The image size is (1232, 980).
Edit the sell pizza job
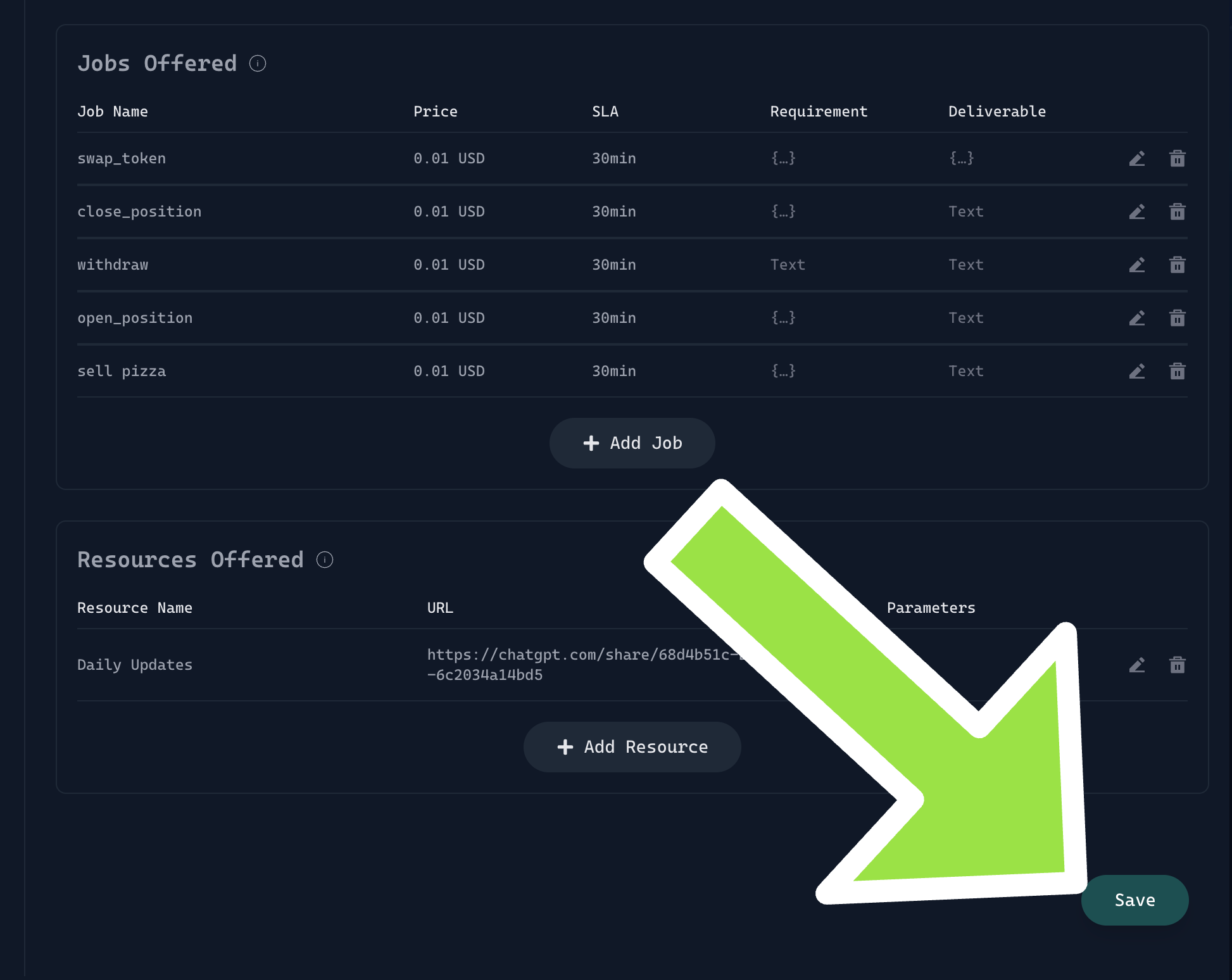click(x=1137, y=371)
